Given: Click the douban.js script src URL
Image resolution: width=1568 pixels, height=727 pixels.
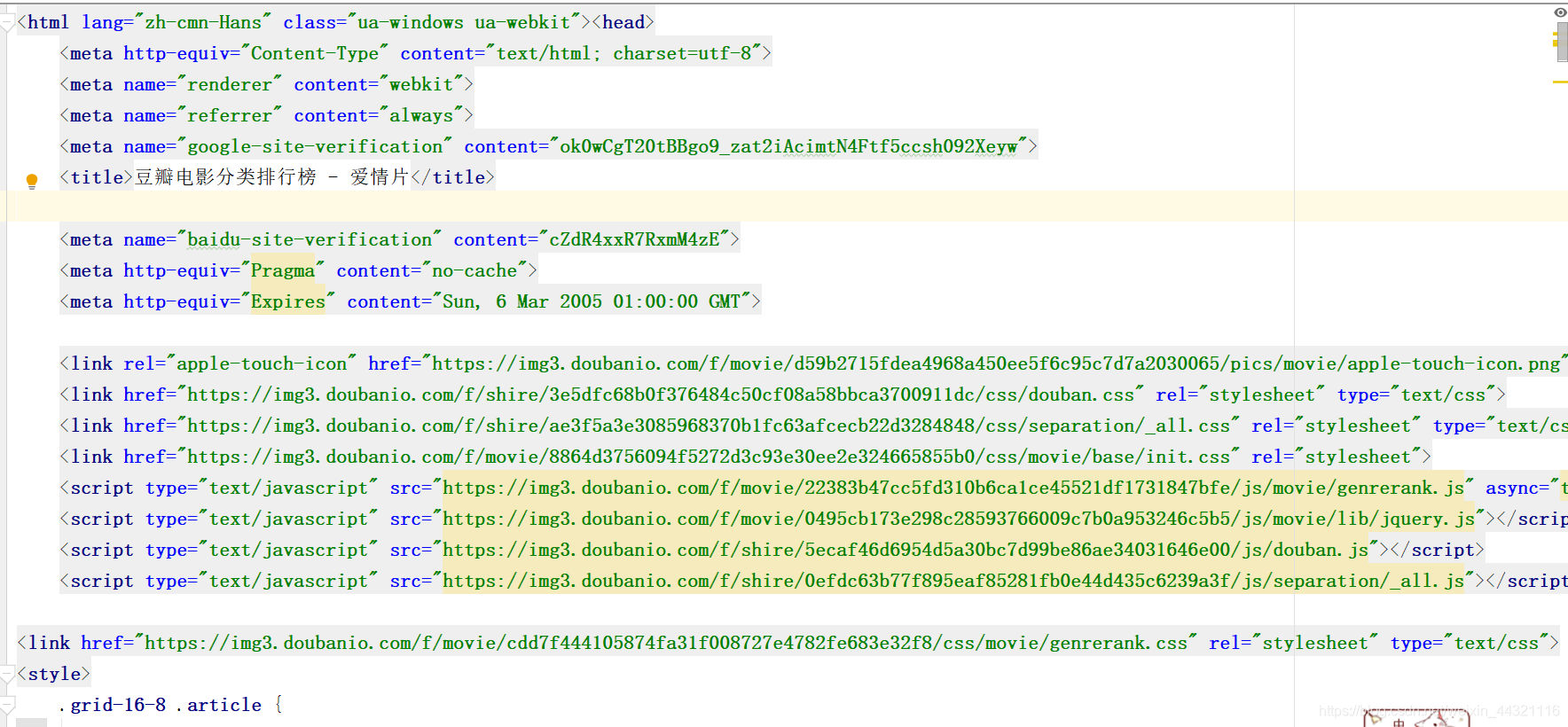Looking at the screenshot, I should [x=906, y=550].
